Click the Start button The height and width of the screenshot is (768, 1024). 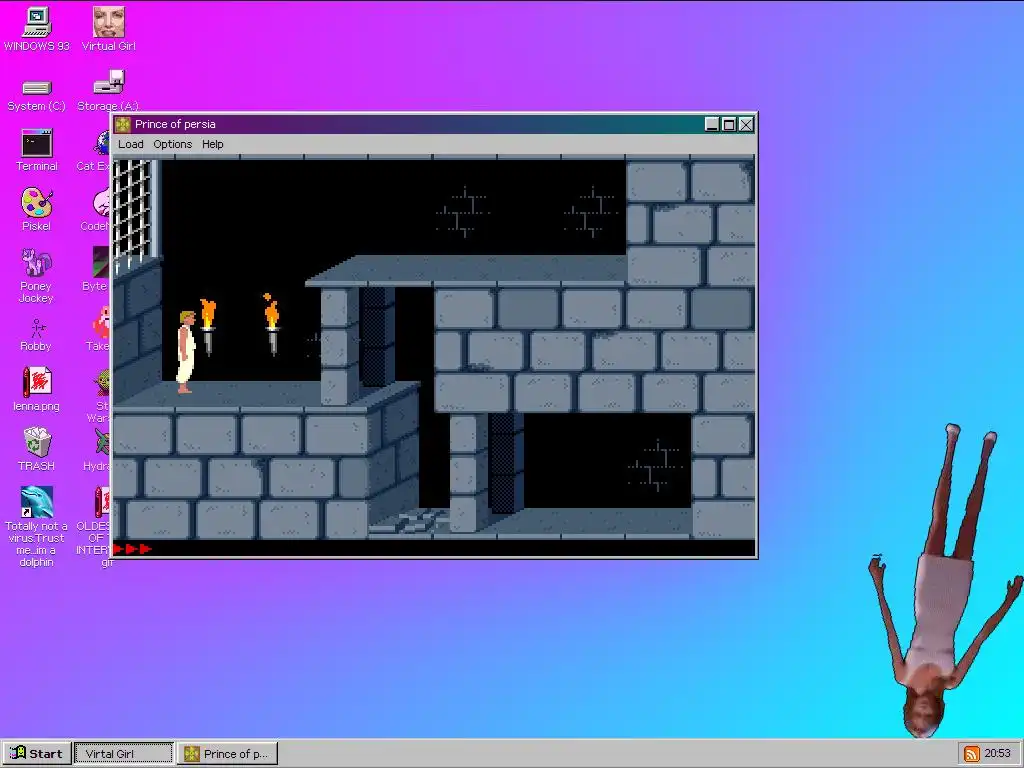coord(36,753)
